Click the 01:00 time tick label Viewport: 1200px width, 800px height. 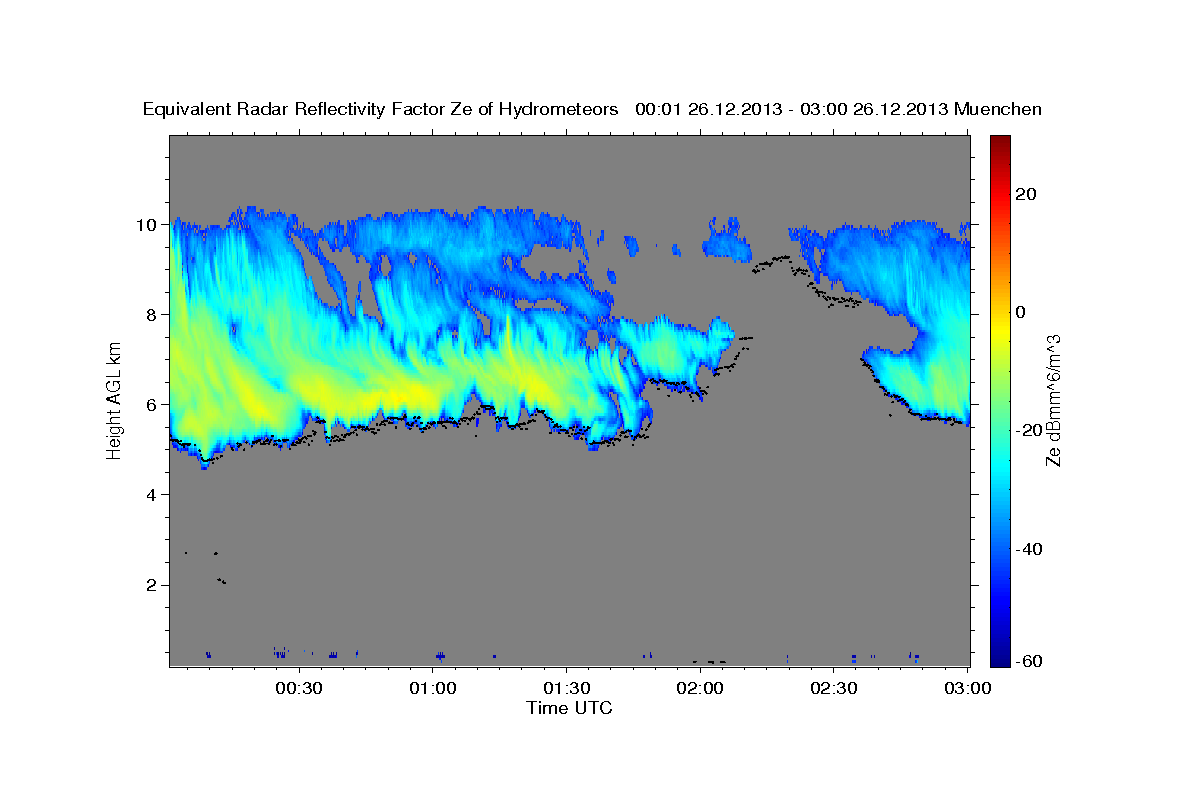(433, 689)
